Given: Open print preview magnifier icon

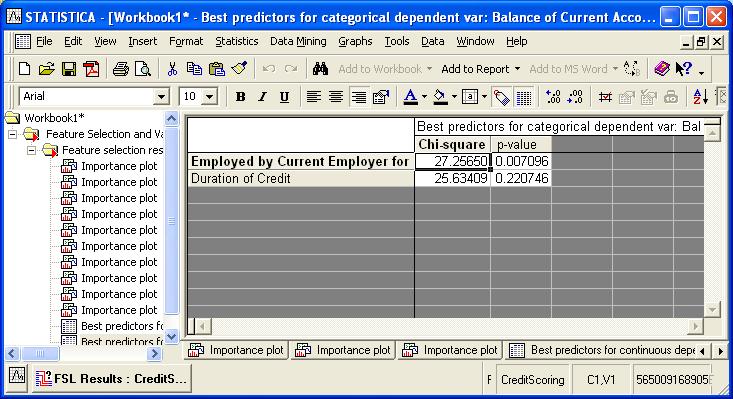Looking at the screenshot, I should coord(143,69).
